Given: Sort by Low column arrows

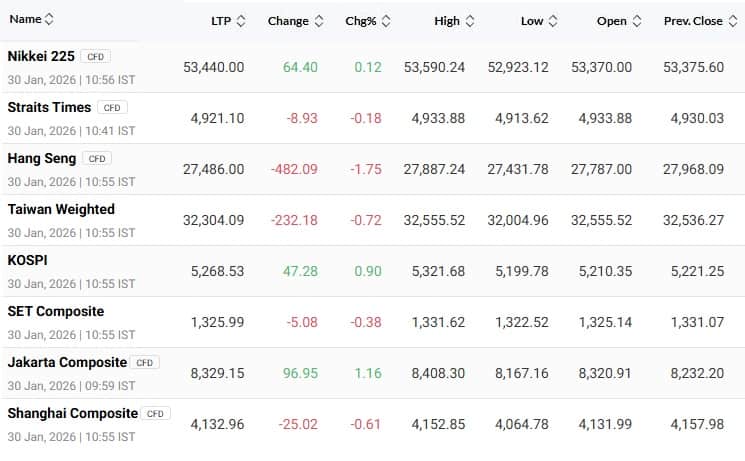Looking at the screenshot, I should (553, 21).
